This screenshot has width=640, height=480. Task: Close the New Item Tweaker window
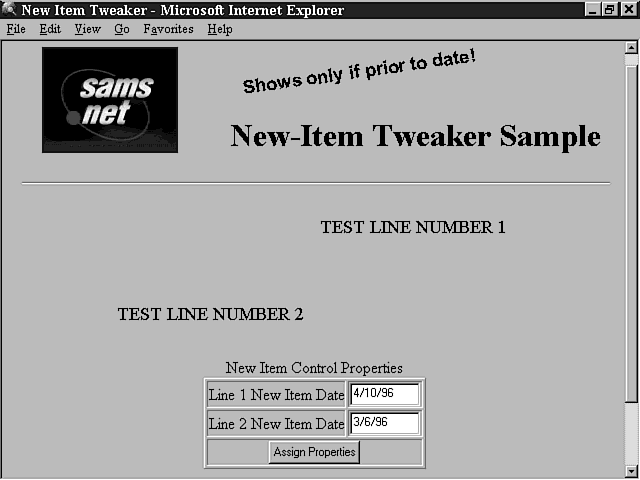click(x=627, y=10)
